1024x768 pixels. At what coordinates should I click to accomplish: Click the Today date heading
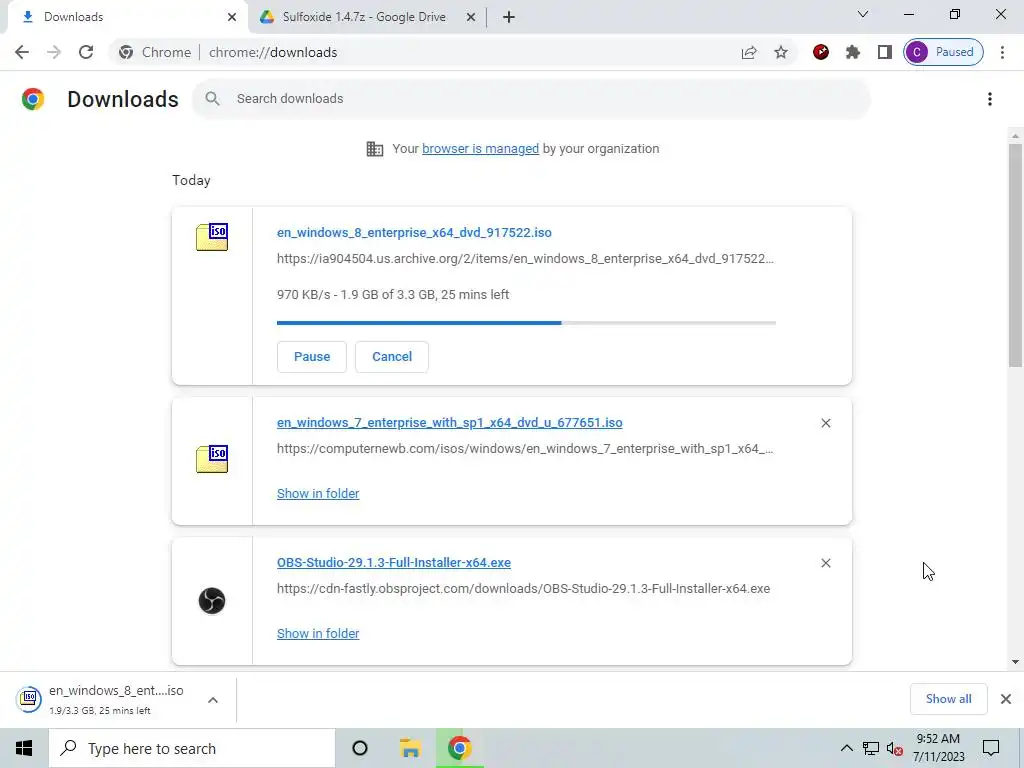pos(191,180)
